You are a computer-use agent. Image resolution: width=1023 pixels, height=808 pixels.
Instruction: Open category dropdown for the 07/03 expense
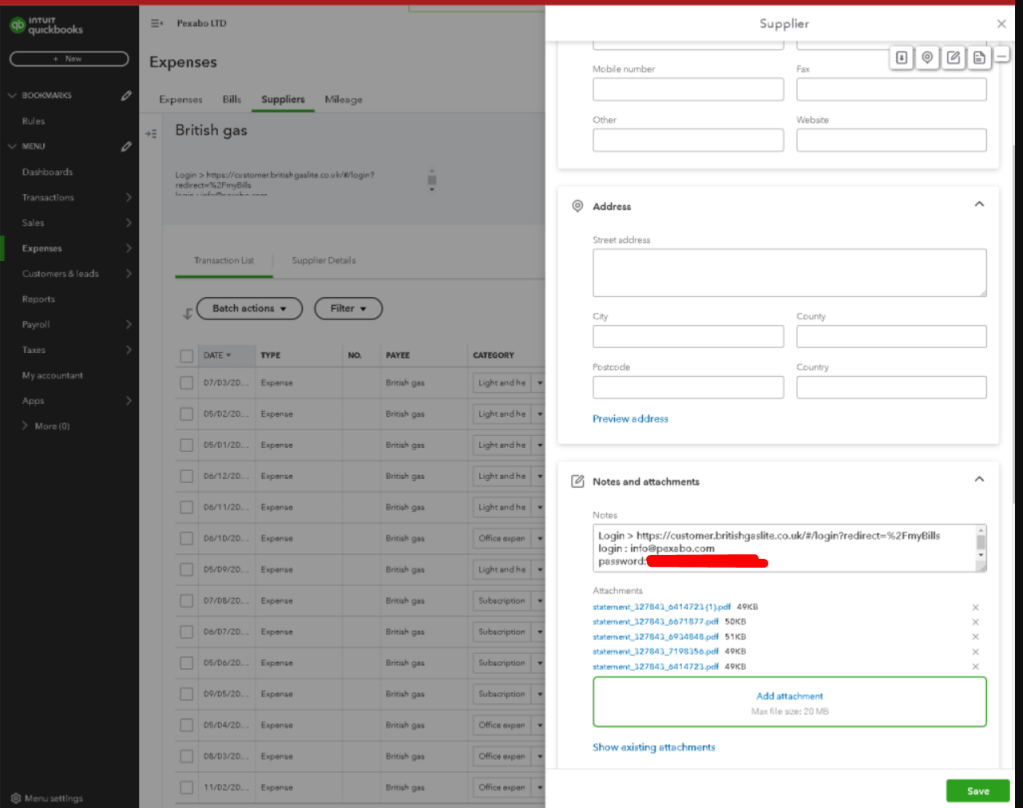pos(540,382)
